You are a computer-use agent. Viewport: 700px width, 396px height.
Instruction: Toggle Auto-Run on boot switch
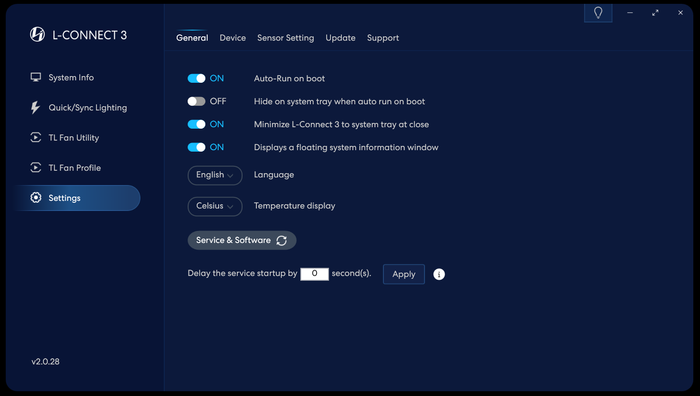[x=196, y=78]
